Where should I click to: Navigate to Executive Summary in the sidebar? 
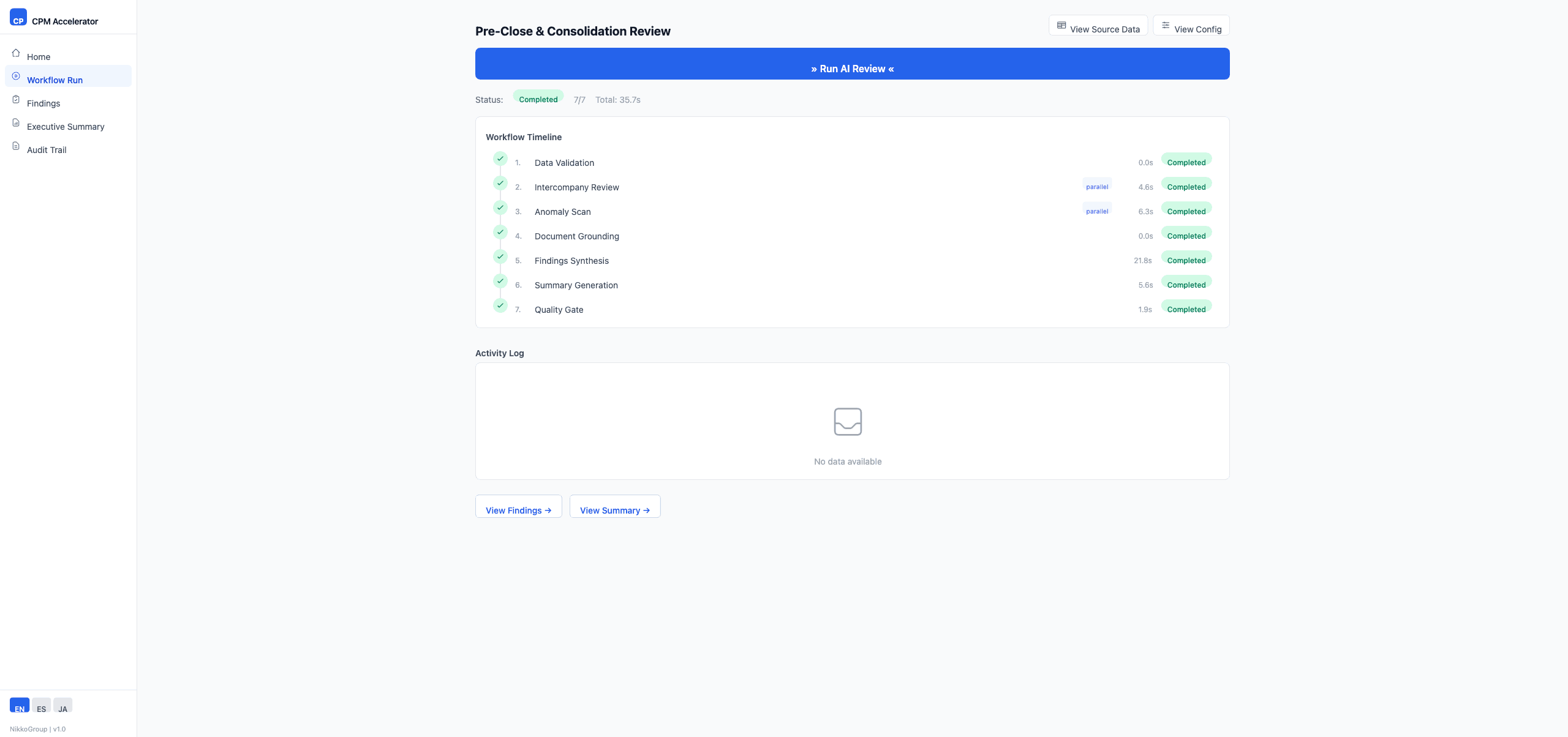point(65,126)
